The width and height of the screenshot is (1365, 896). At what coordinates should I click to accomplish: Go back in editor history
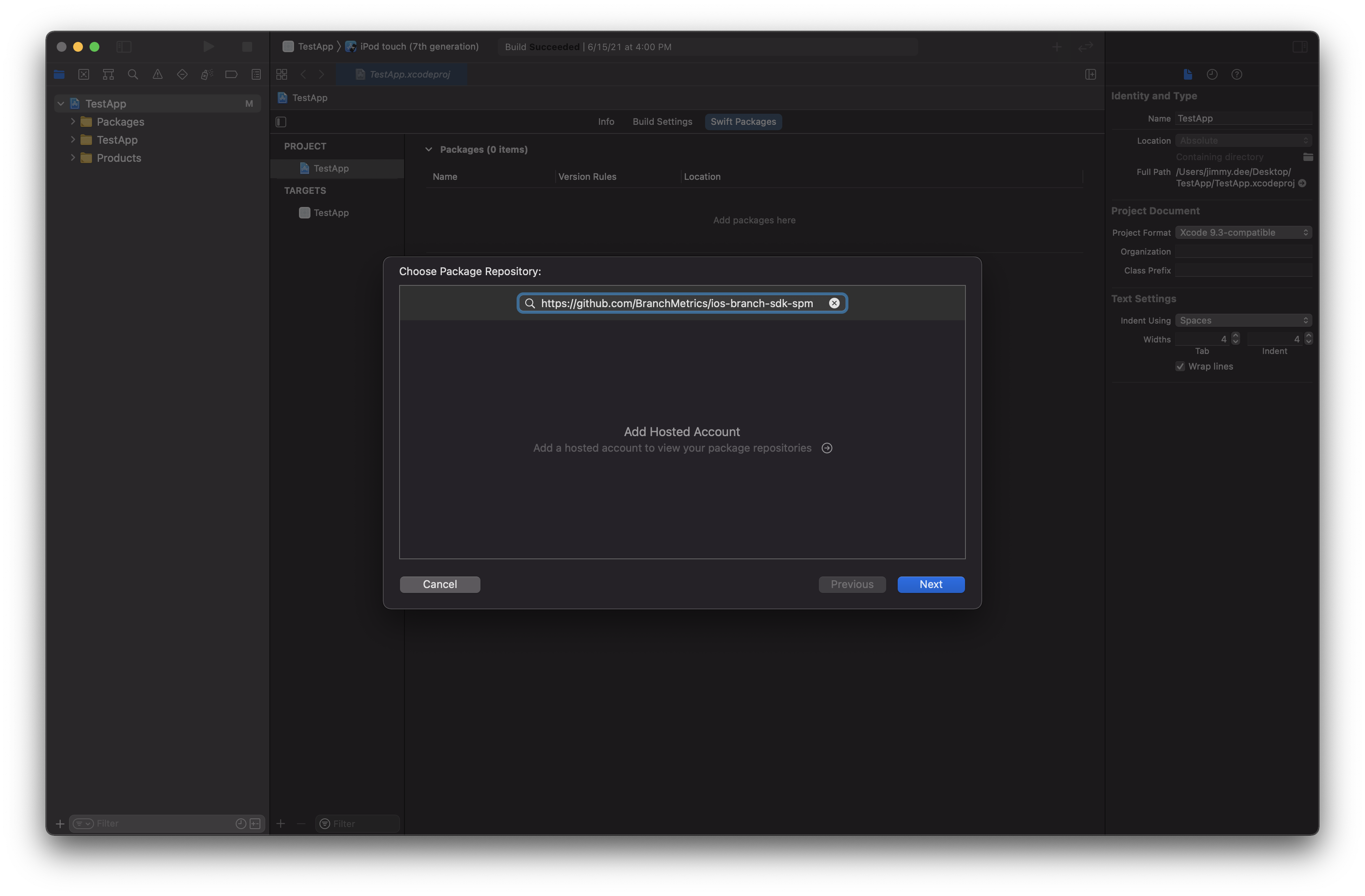303,75
